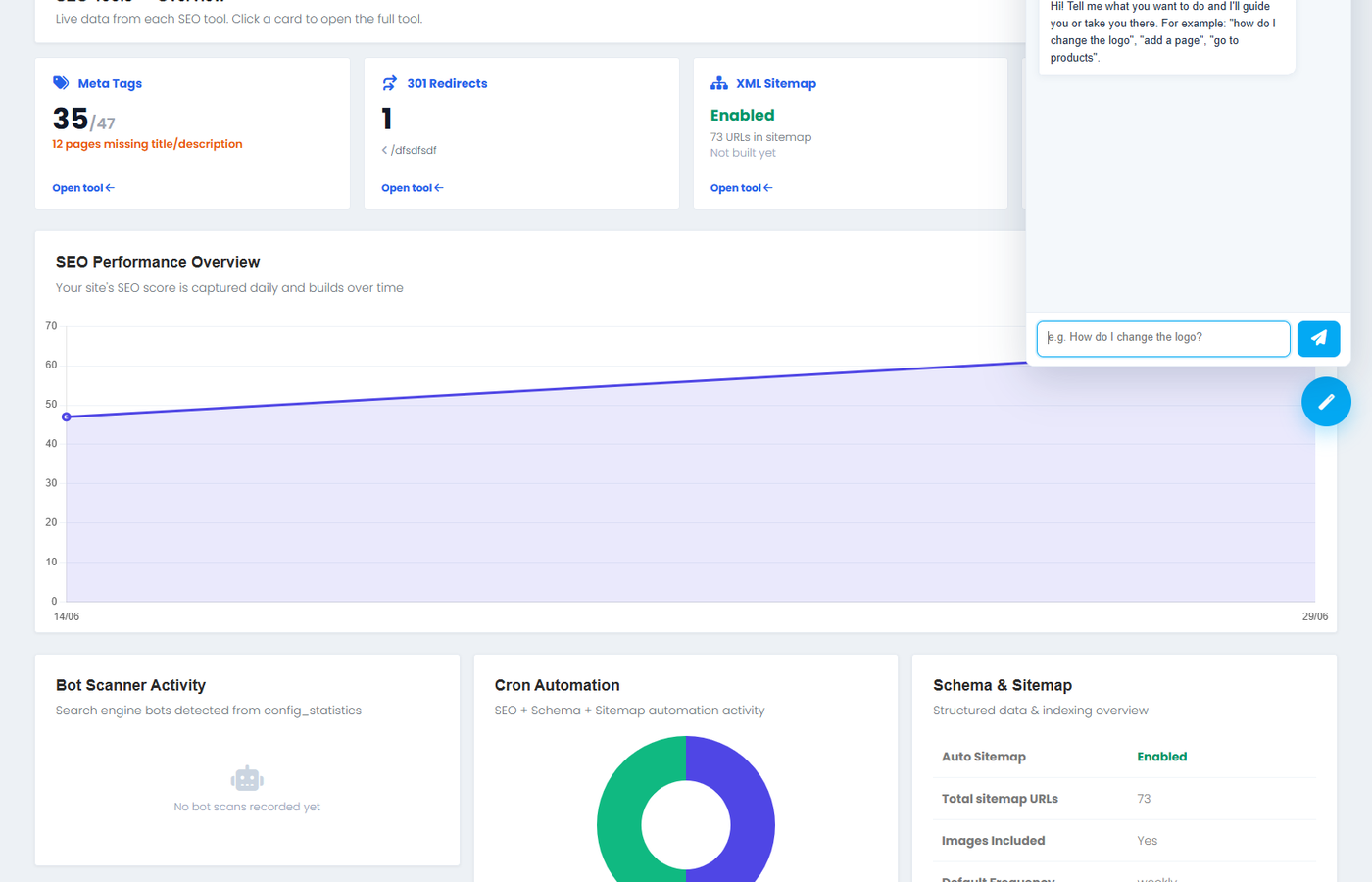Click the '/dfsdfsdf' redirect path text
Screen dimensions: 1372x882
(x=414, y=150)
